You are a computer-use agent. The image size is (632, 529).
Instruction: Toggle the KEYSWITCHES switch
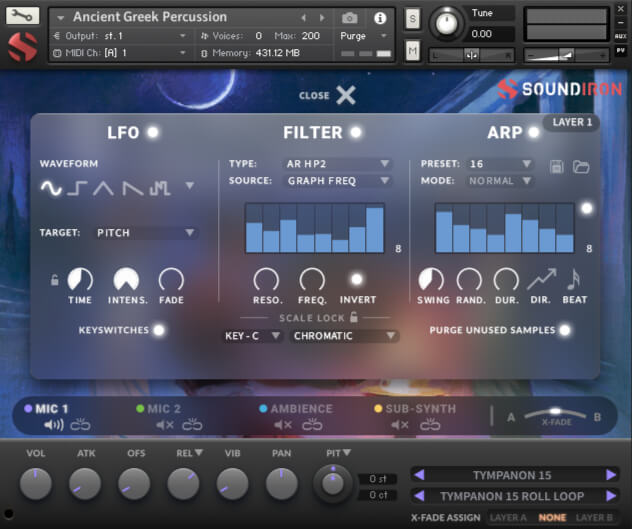pos(159,330)
